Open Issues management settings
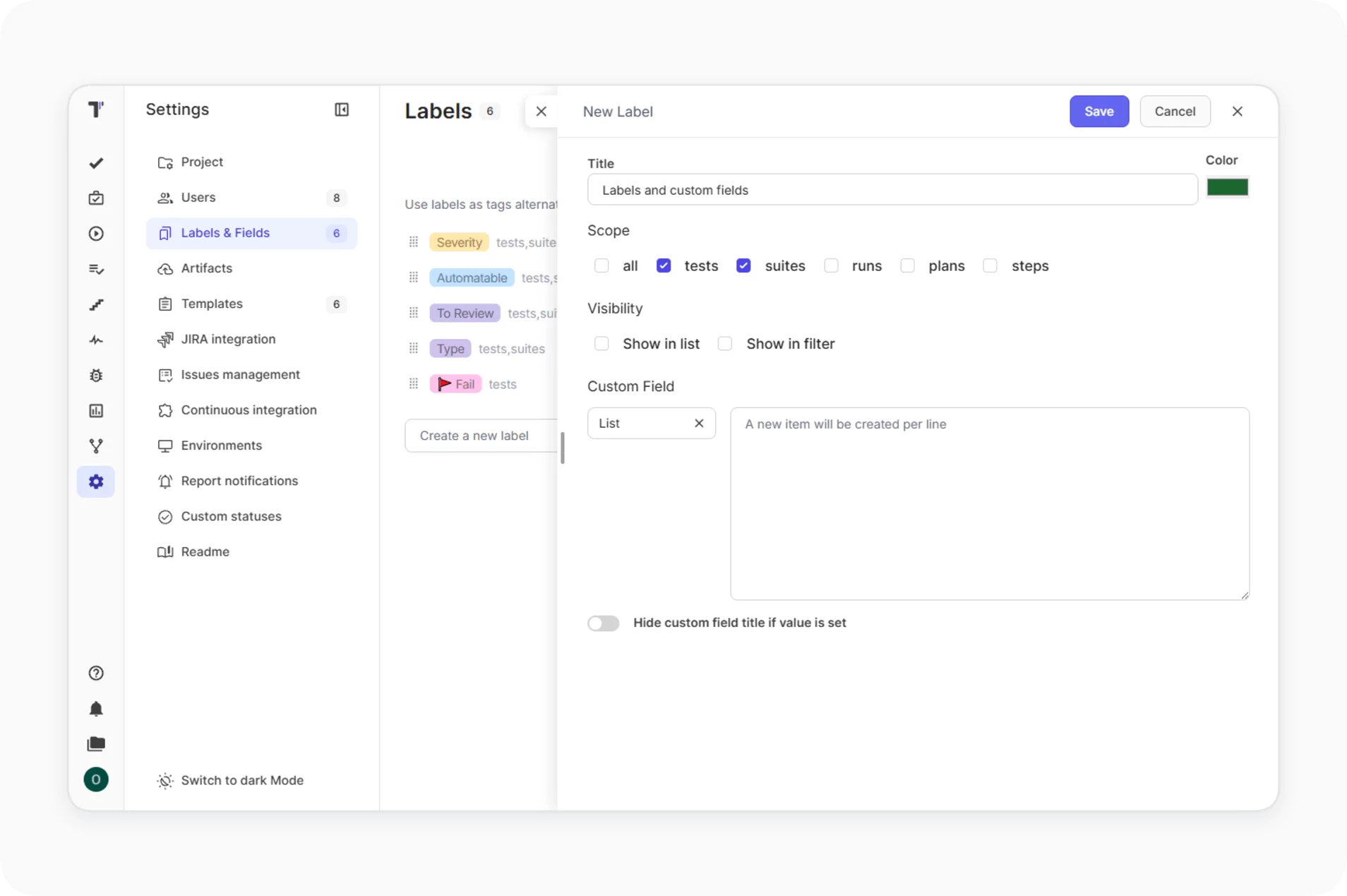 tap(251, 375)
